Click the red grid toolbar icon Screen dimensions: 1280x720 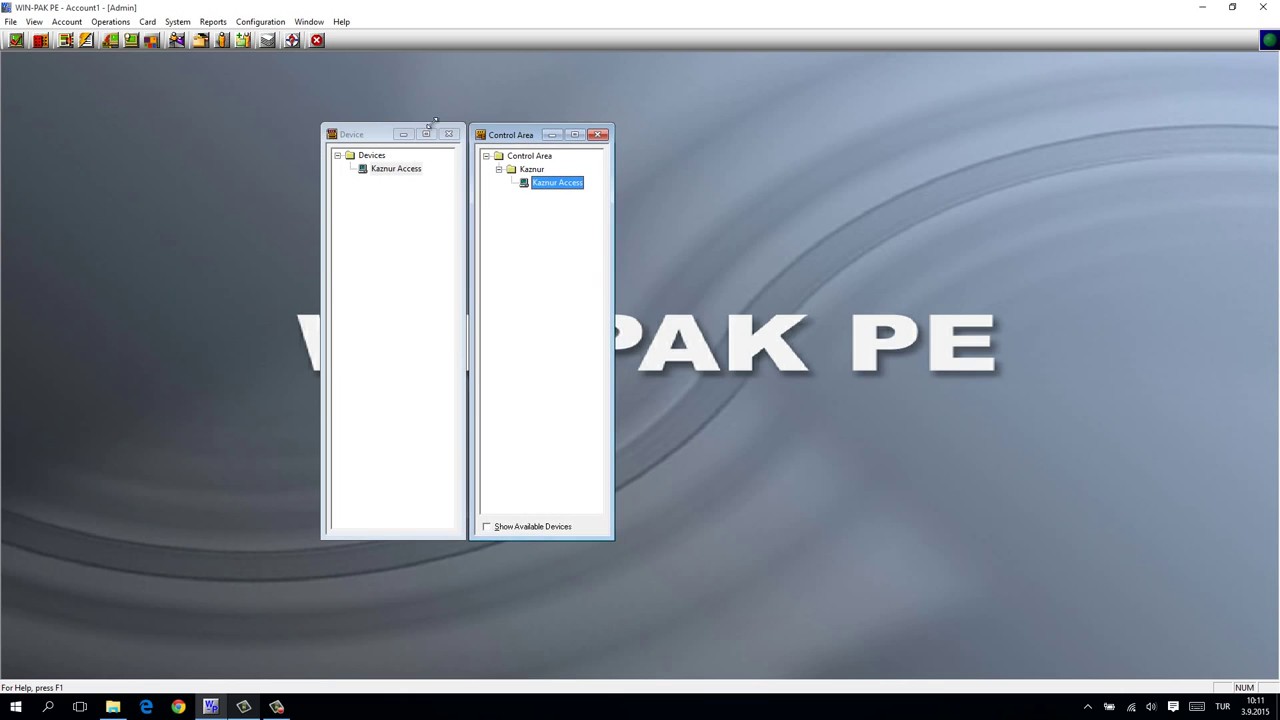click(x=41, y=40)
